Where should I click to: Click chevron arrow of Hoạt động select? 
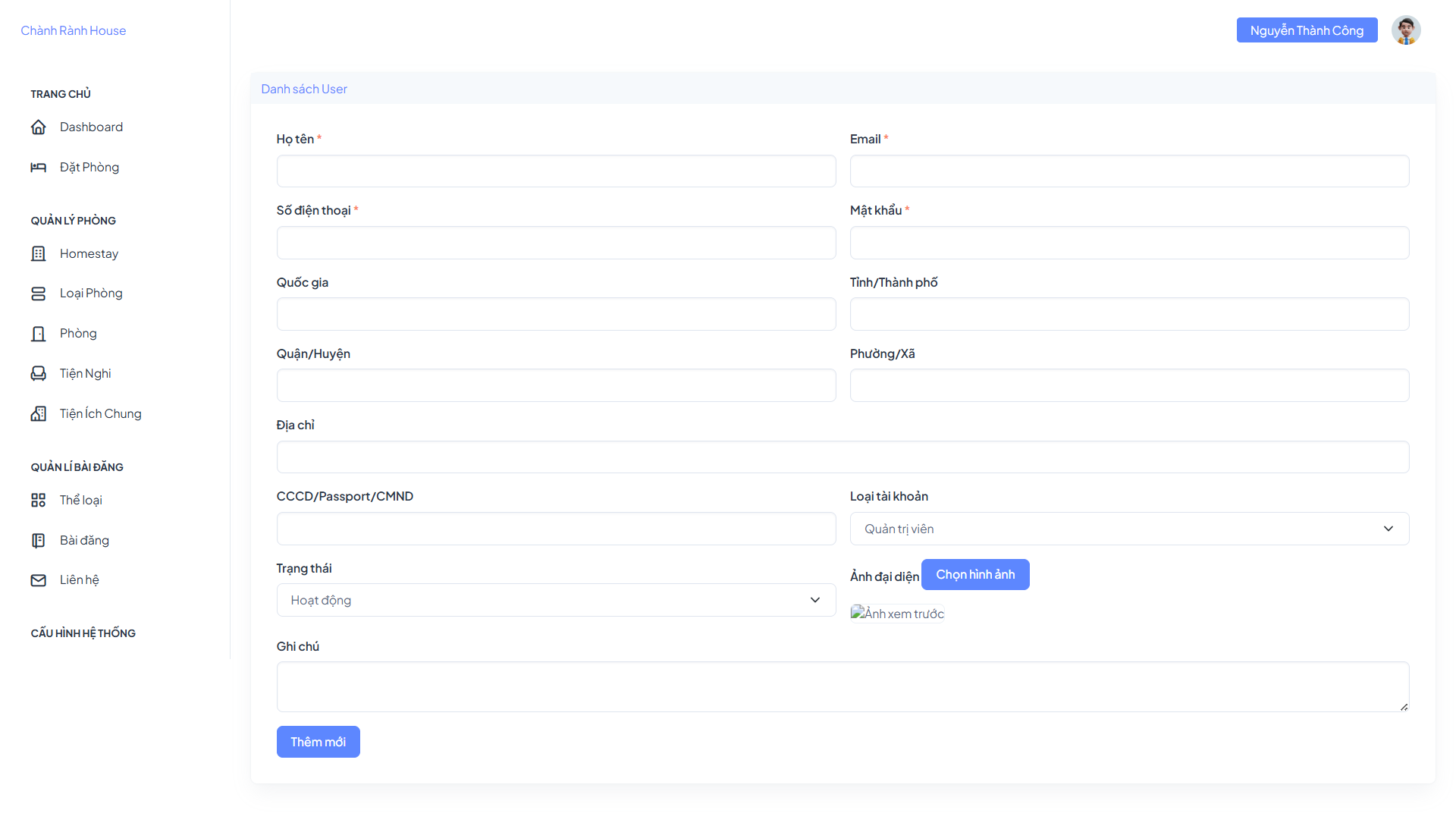point(815,600)
